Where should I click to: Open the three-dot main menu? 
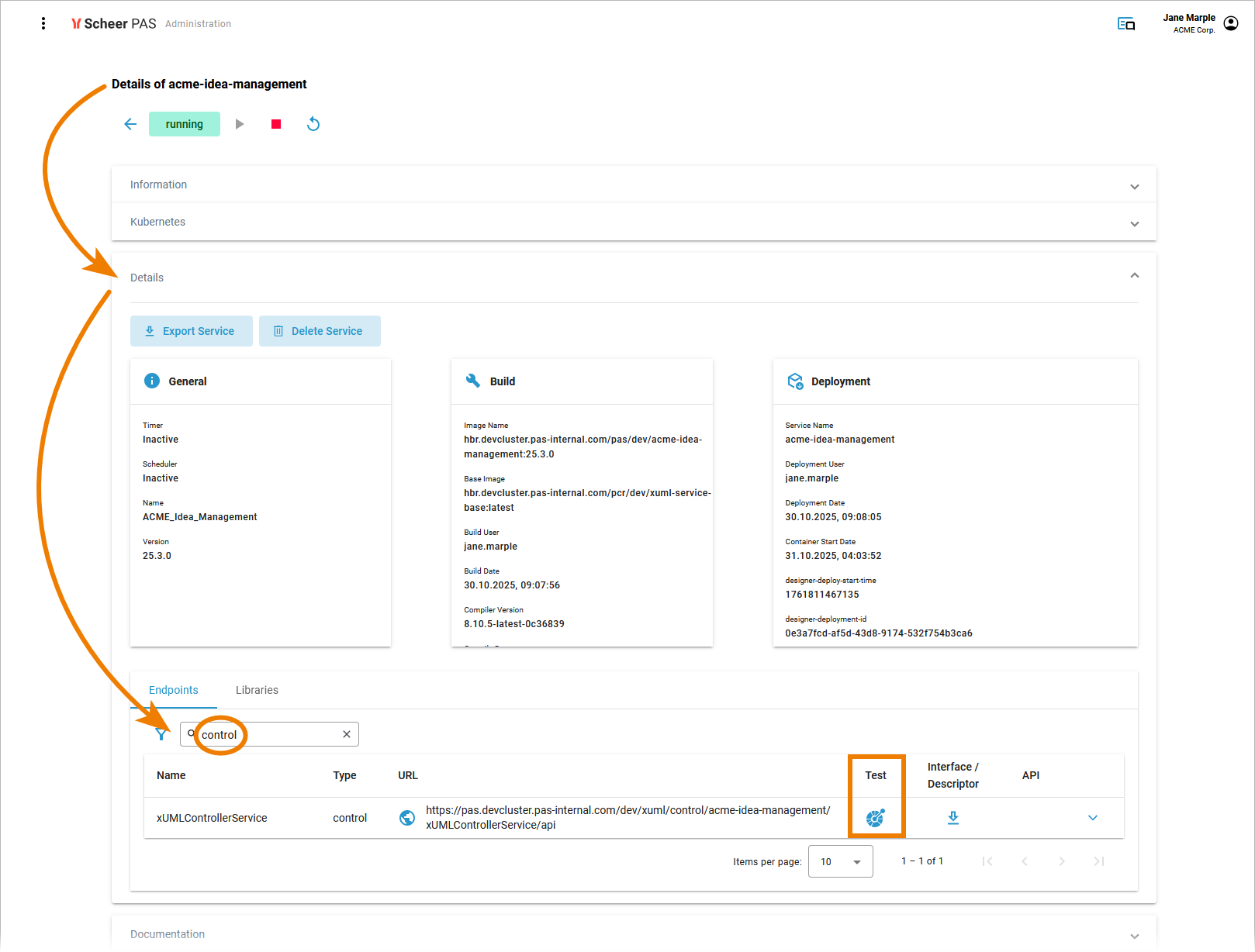pos(43,23)
